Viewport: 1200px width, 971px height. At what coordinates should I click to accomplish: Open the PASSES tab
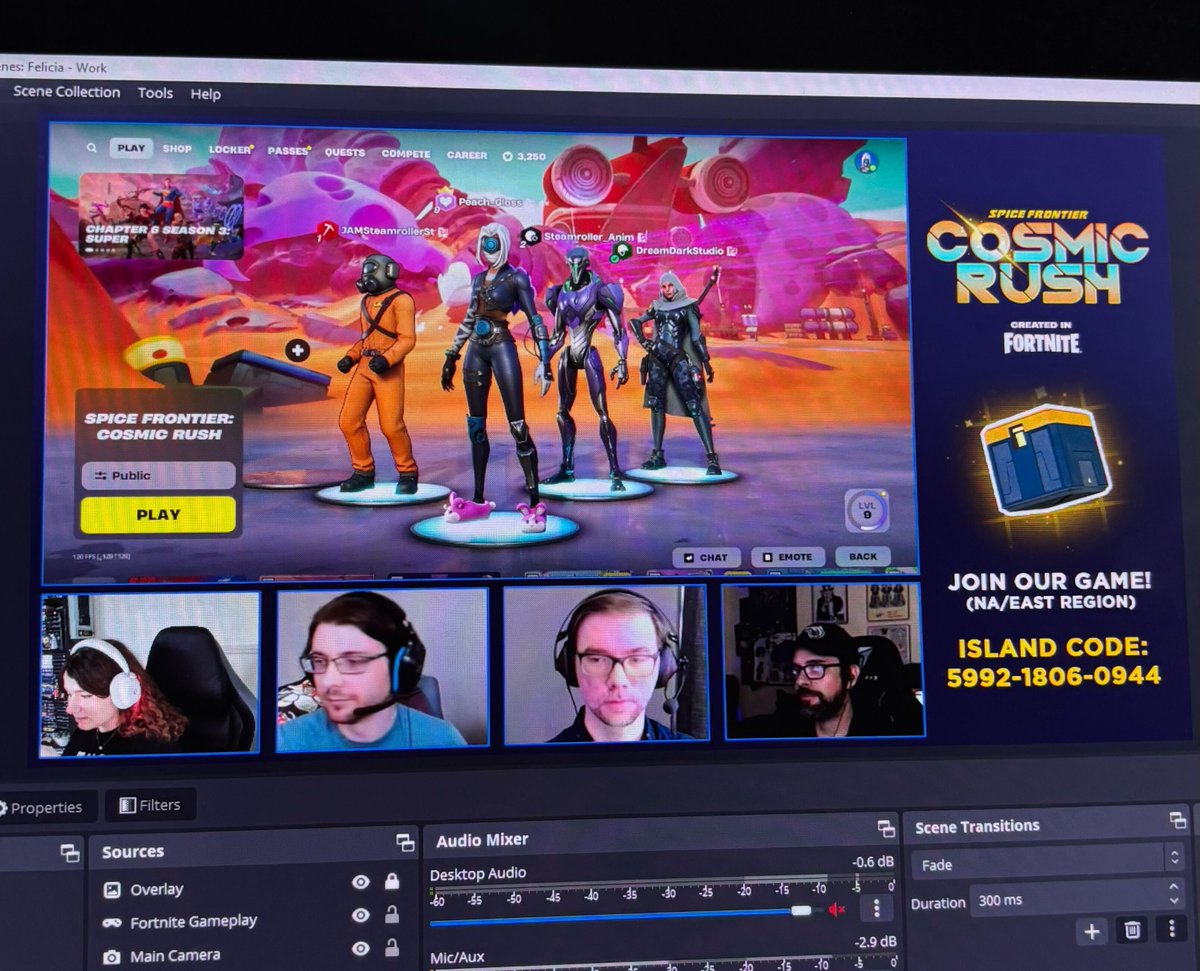point(289,151)
